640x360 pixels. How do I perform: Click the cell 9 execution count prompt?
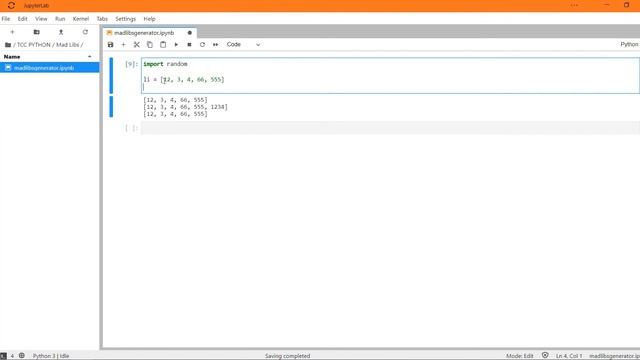coord(131,64)
